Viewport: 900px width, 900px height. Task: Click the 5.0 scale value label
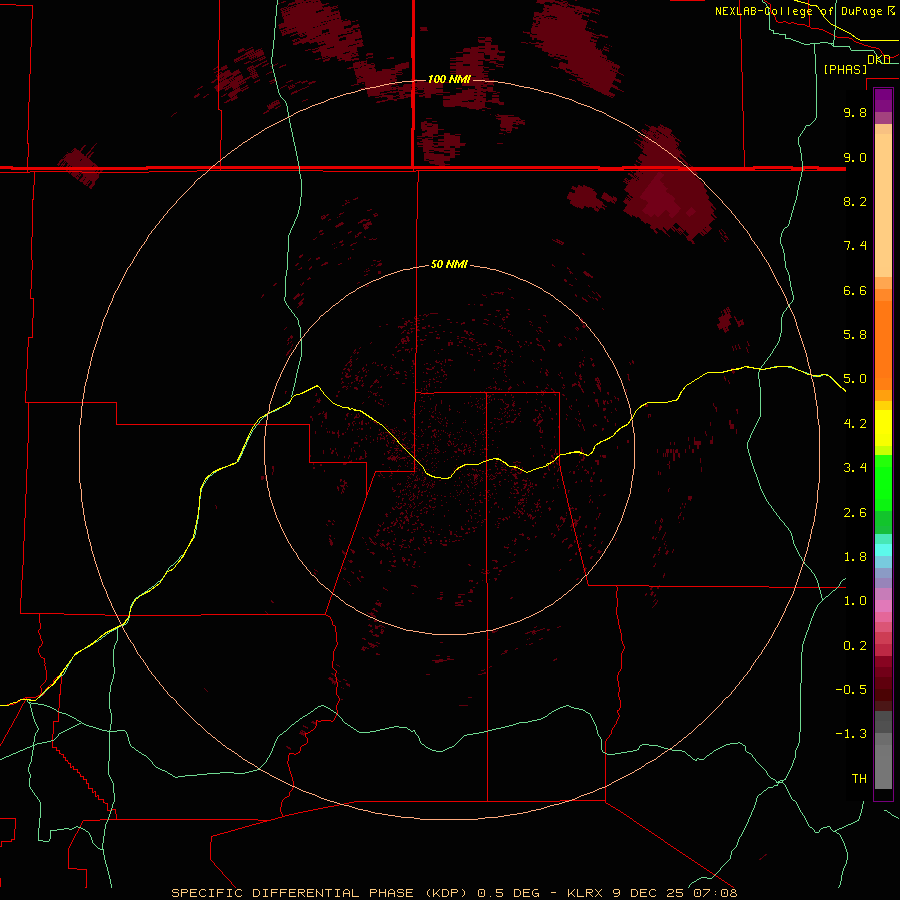pyautogui.click(x=855, y=379)
